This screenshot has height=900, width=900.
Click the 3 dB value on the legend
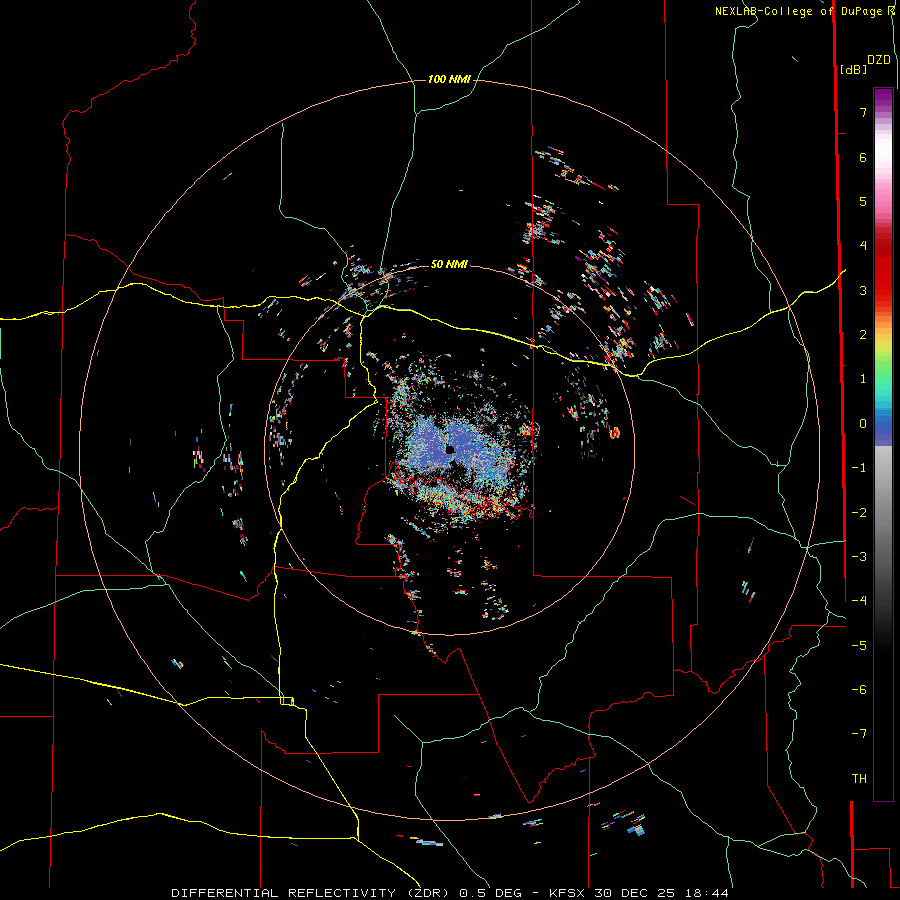[x=863, y=290]
